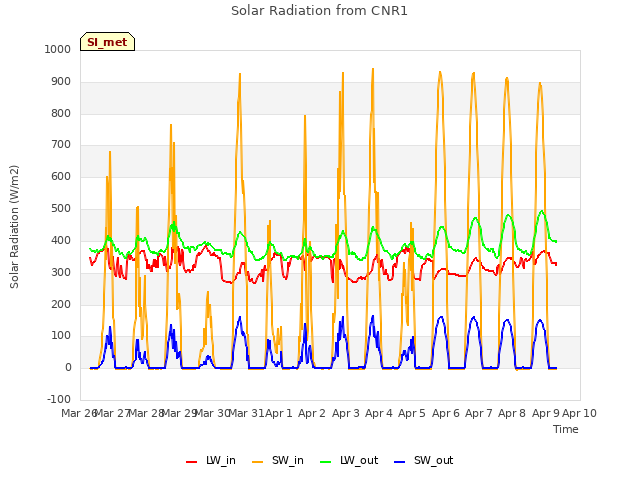Image resolution: width=640 pixels, height=480 pixels.
Task: Click the Apr 10 x-axis label
Action: click(x=580, y=413)
